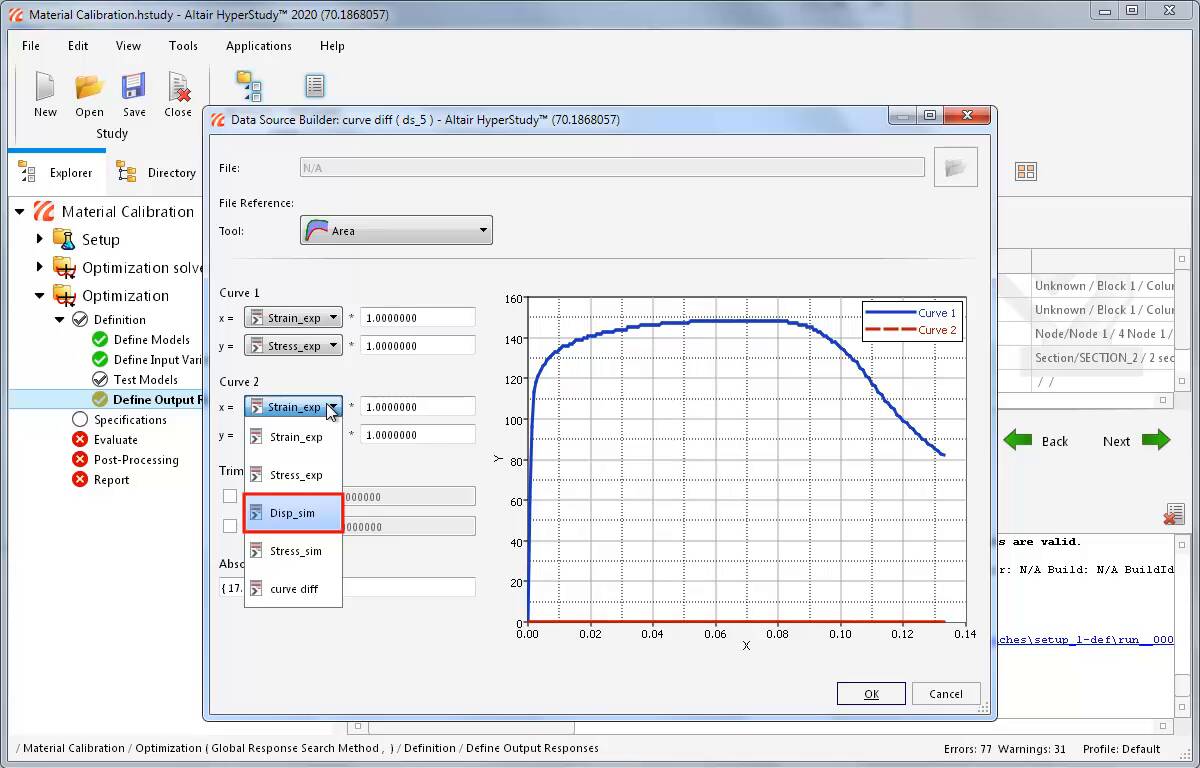Image resolution: width=1200 pixels, height=768 pixels.
Task: Click the Warnings: 31 status entry
Action: pyautogui.click(x=1032, y=749)
